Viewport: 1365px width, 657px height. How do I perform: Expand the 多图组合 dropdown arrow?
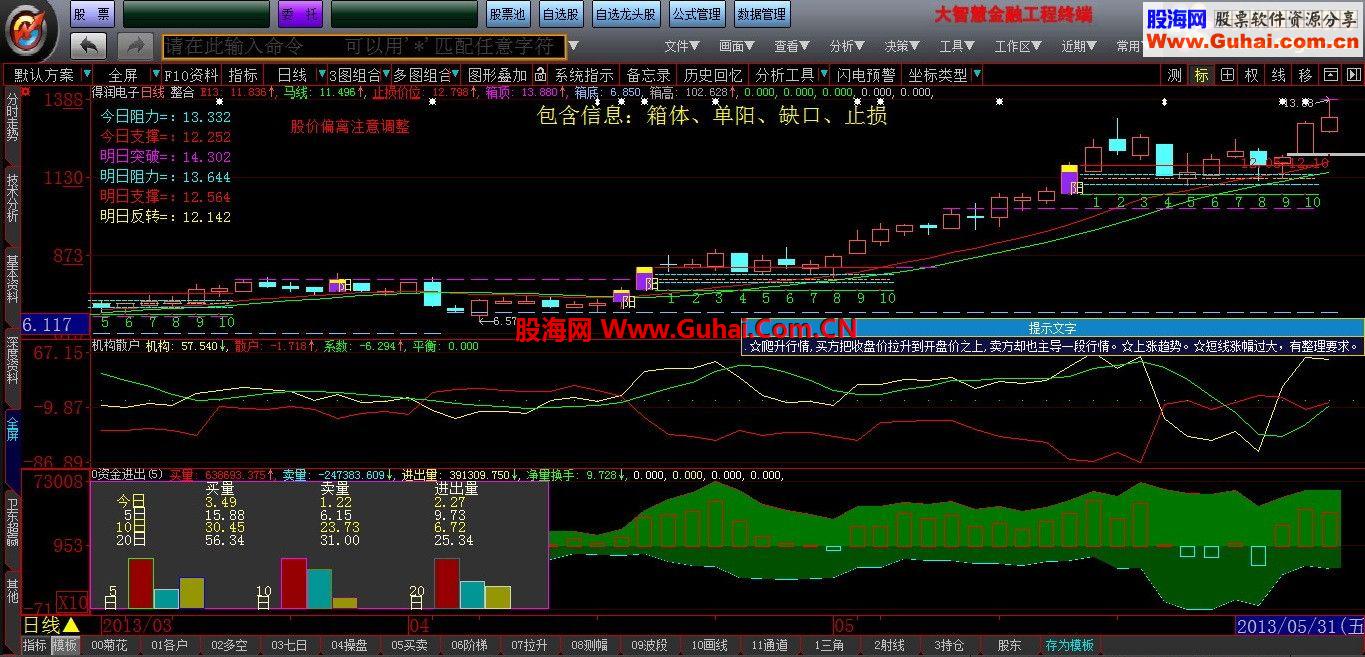click(x=456, y=75)
